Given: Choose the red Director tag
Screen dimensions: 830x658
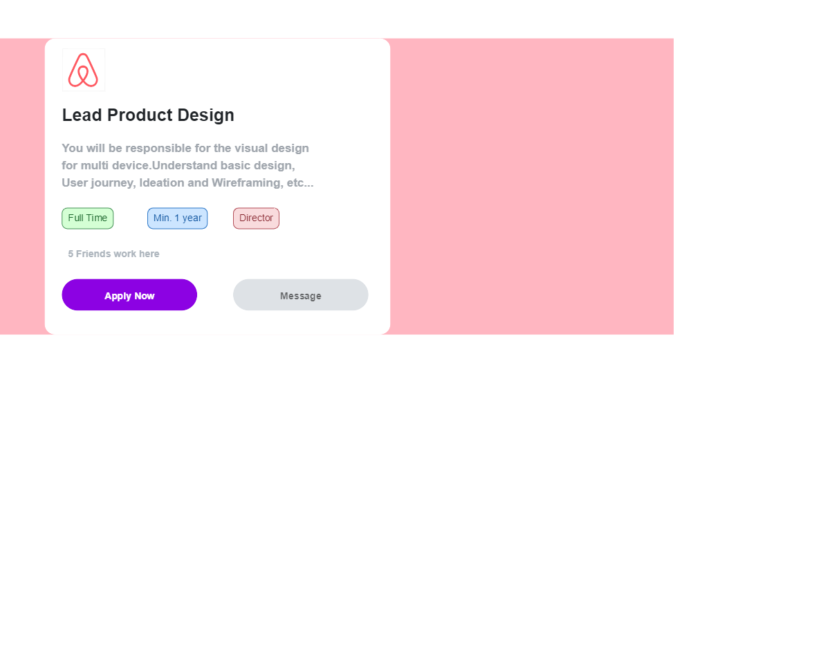Looking at the screenshot, I should click(256, 218).
